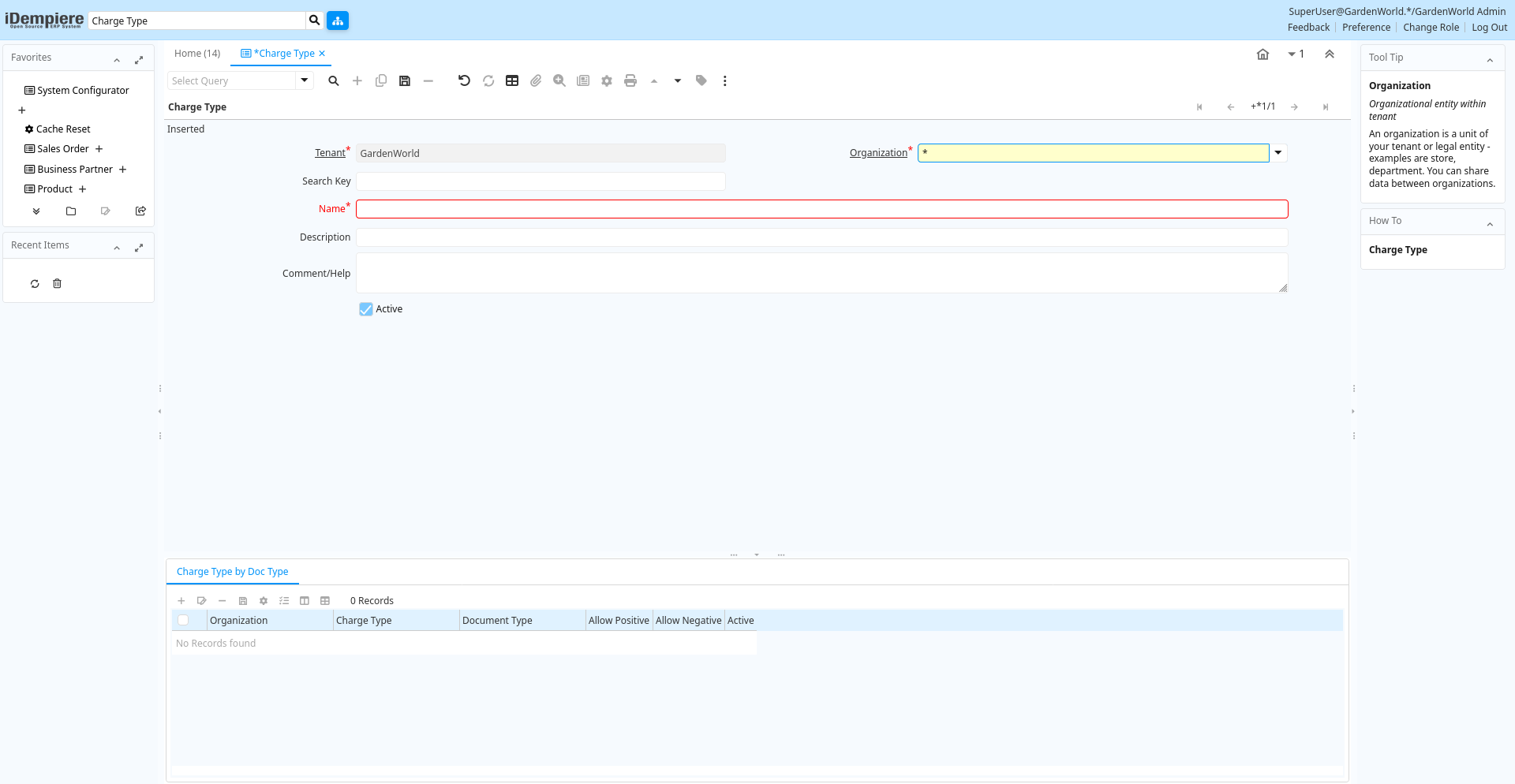The width and height of the screenshot is (1515, 784).
Task: Open the Attachment paperclip icon
Action: [x=536, y=80]
